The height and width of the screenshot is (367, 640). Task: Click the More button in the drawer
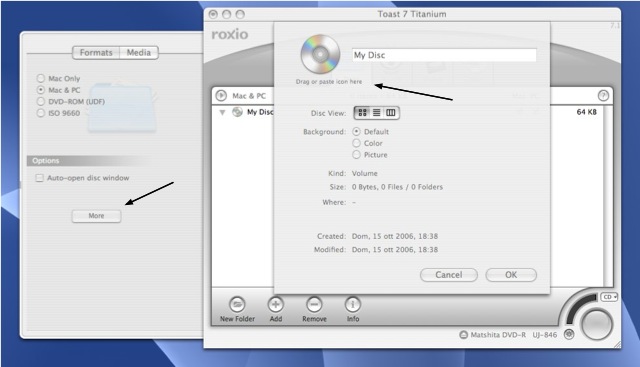tap(96, 216)
